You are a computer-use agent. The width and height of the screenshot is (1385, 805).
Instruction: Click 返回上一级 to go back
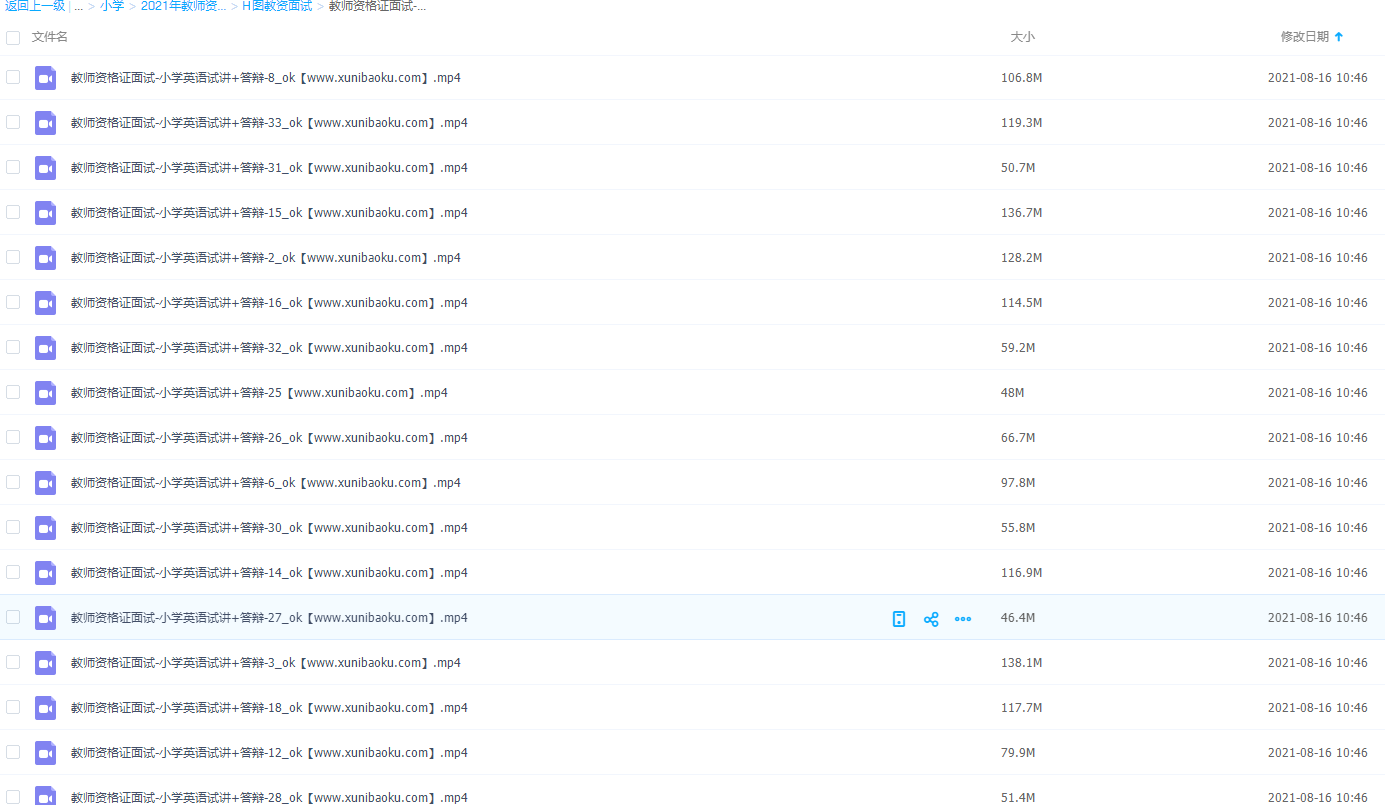click(35, 6)
